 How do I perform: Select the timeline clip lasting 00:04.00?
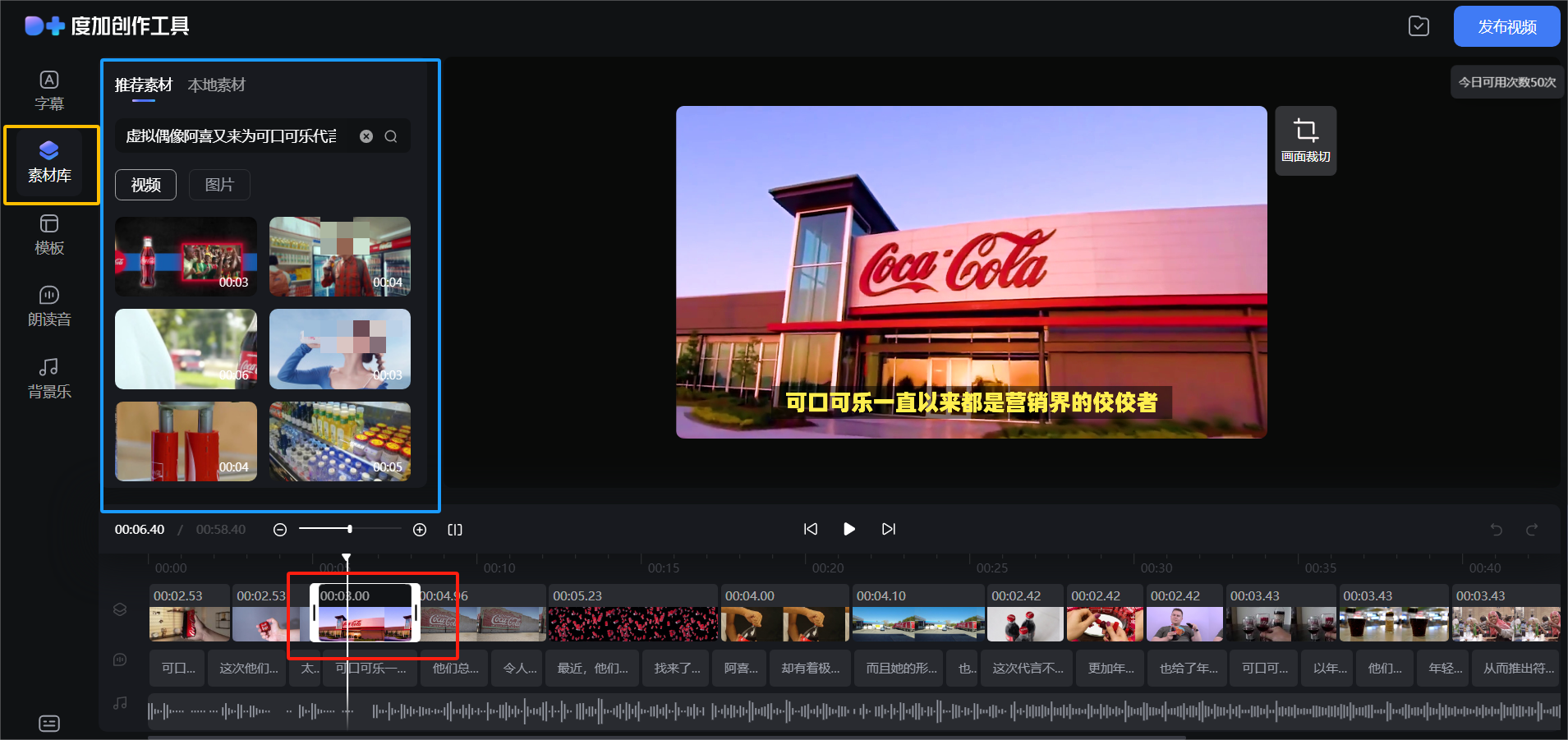(784, 613)
